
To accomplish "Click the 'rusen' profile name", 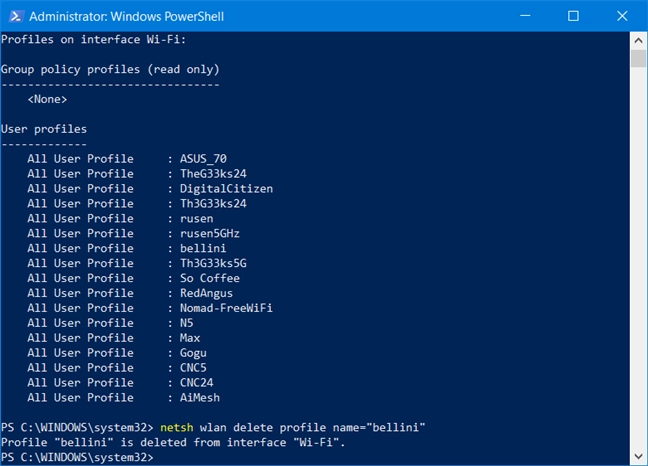I will 197,219.
